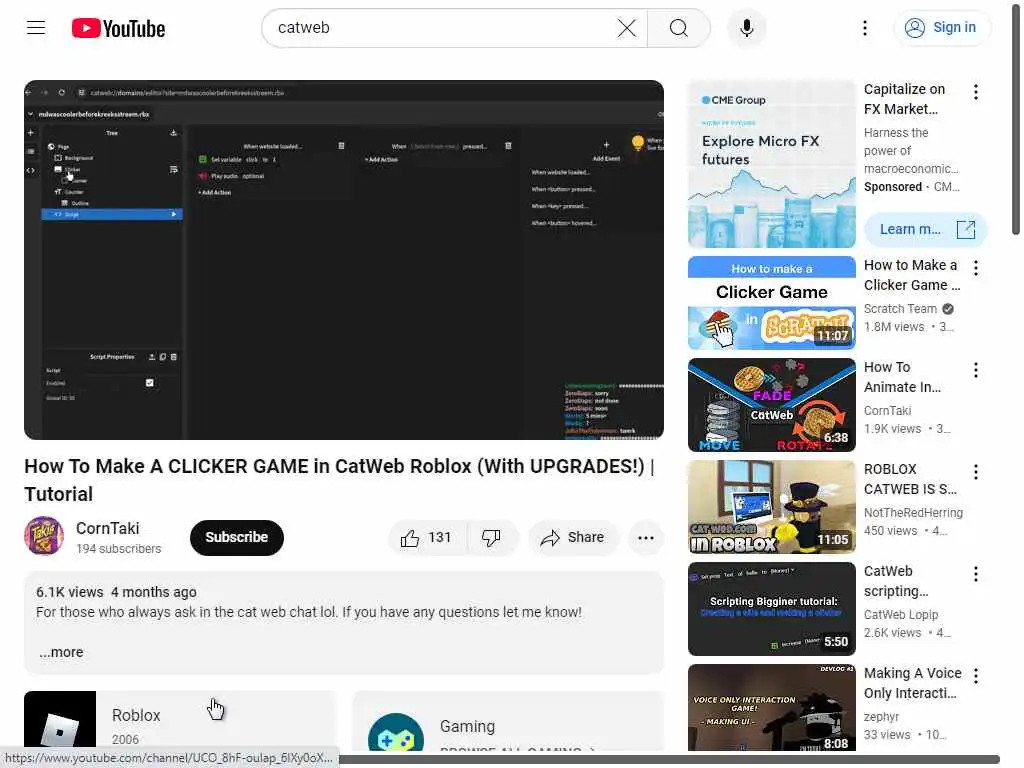The width and height of the screenshot is (1024, 768).
Task: Click the NotTheRedHerring channel name
Action: (x=913, y=513)
